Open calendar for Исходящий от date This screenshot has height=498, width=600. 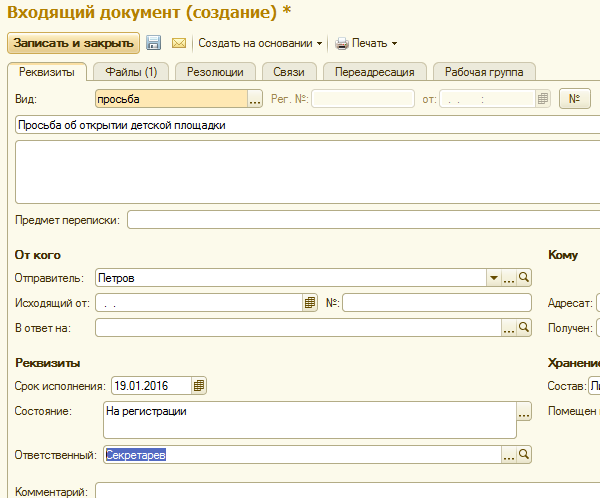pyautogui.click(x=310, y=303)
